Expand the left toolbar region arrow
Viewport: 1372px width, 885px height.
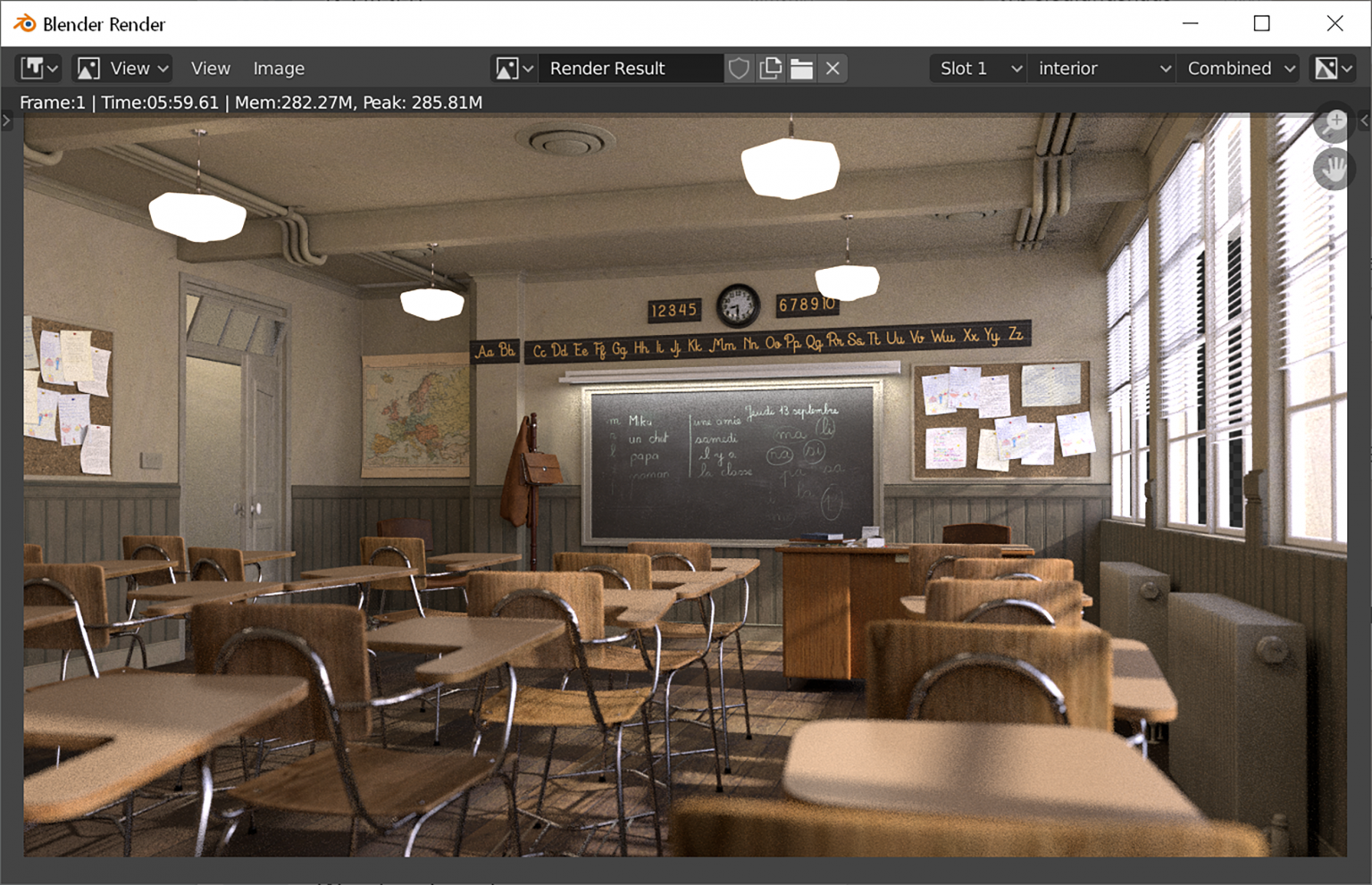(7, 121)
